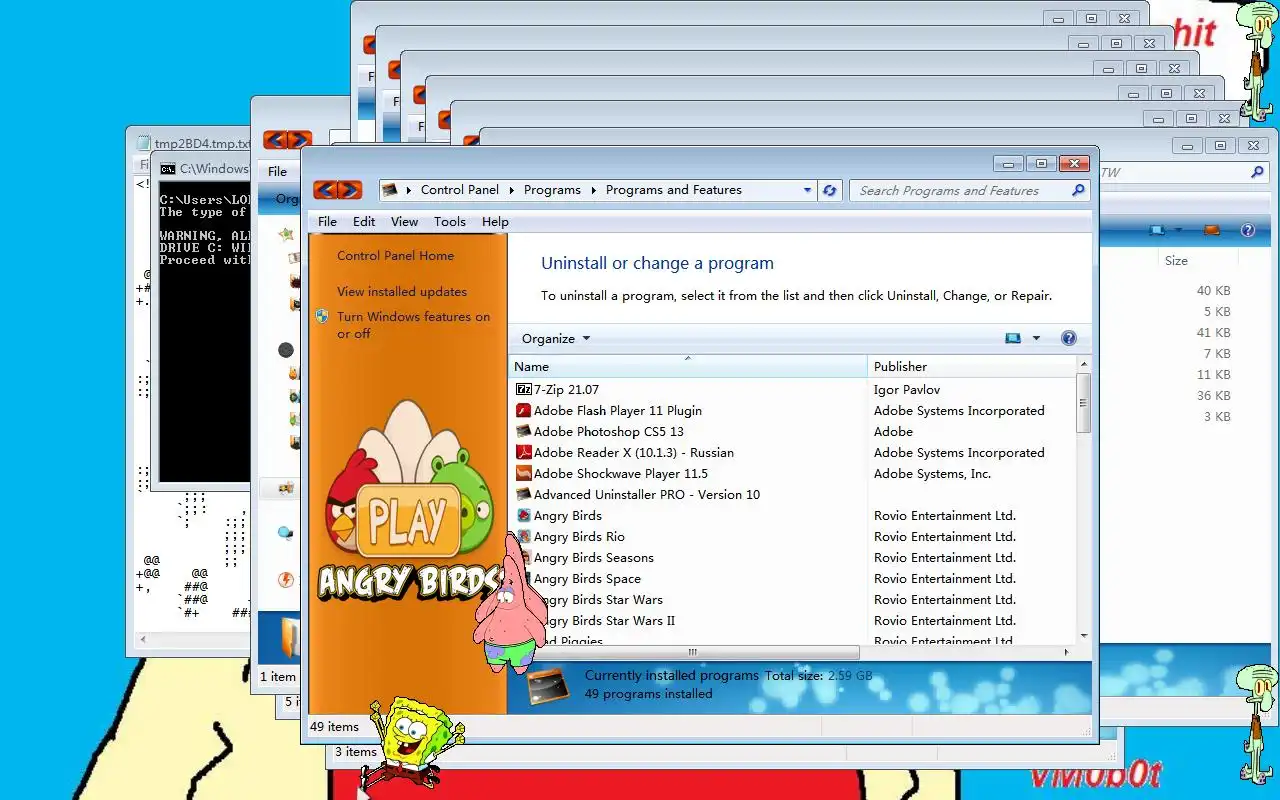
Task: Open the view options dropdown arrow
Action: coord(1036,338)
